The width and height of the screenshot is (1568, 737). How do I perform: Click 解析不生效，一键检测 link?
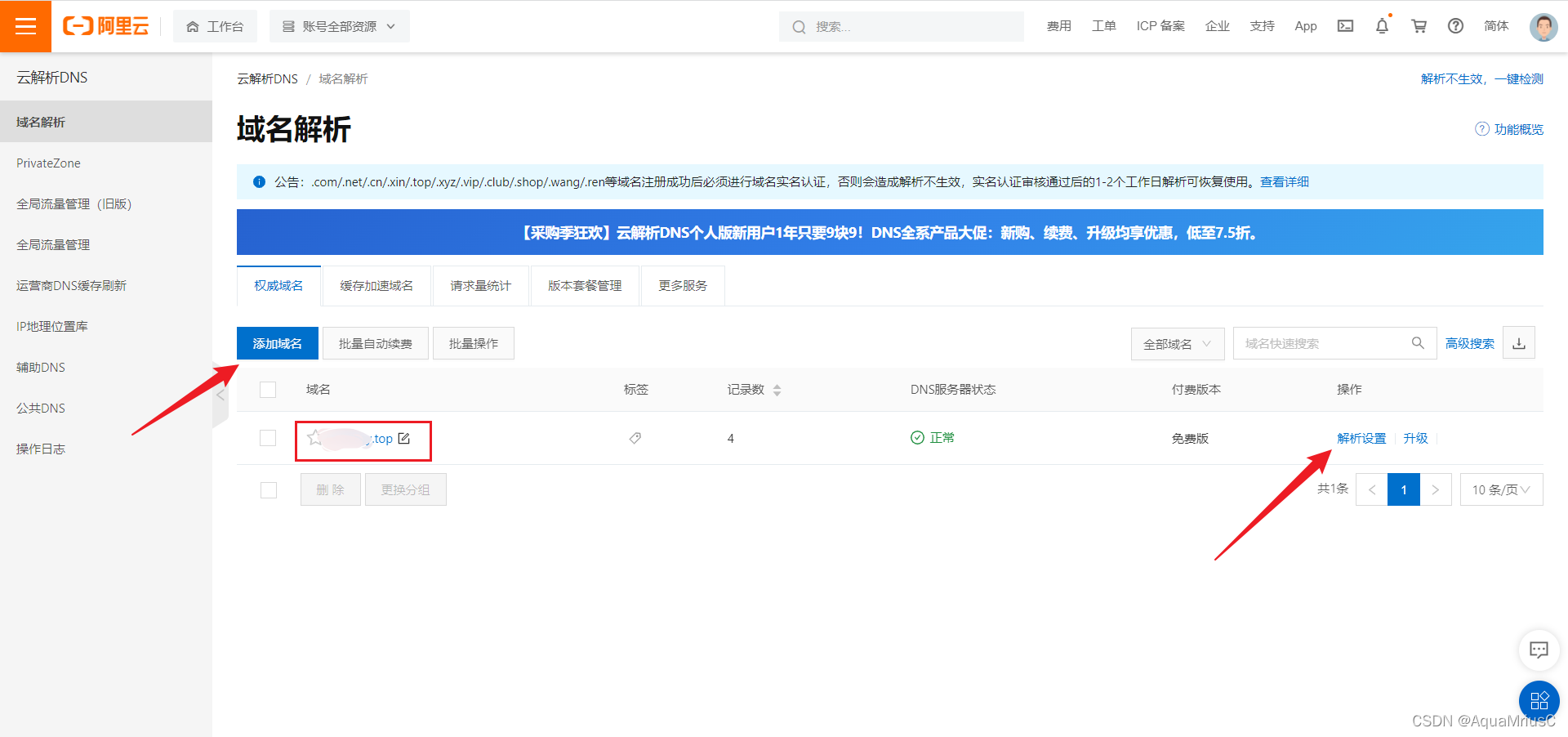(x=1482, y=78)
